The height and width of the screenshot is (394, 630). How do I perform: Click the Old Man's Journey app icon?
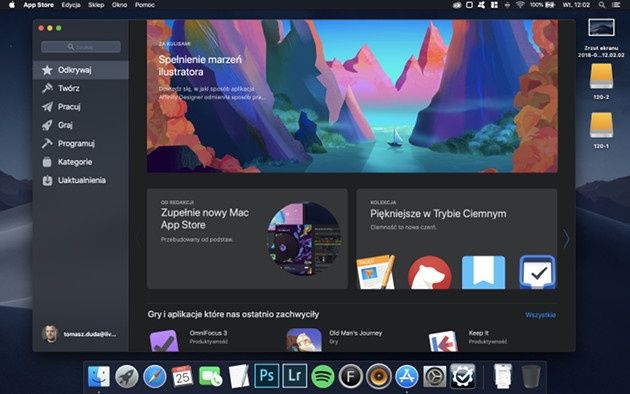pos(304,340)
